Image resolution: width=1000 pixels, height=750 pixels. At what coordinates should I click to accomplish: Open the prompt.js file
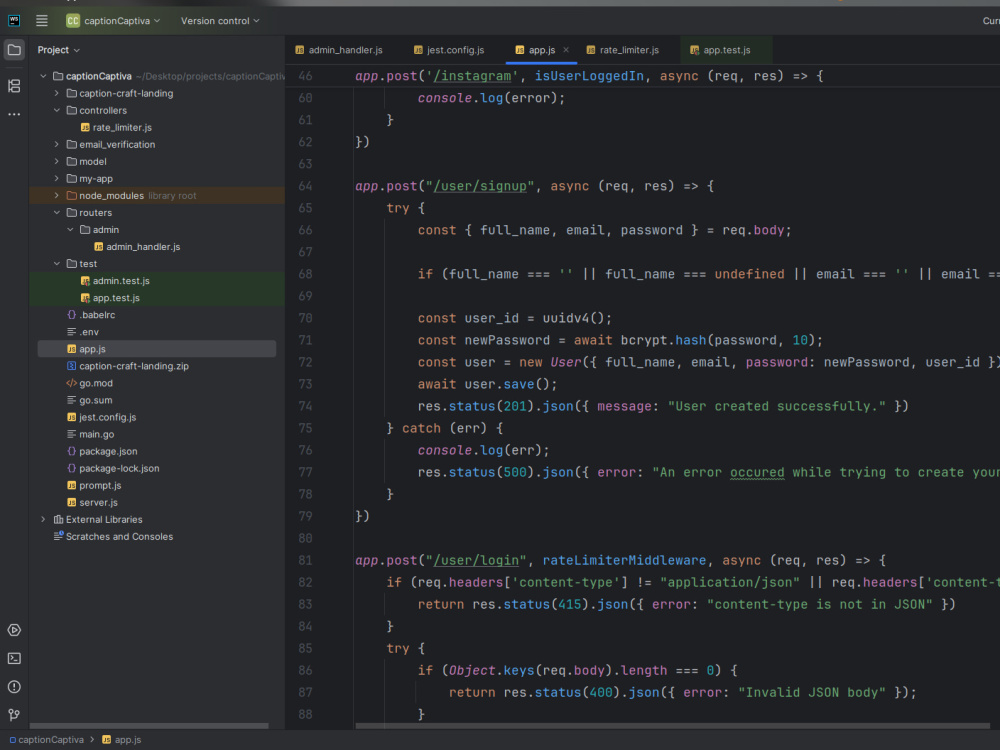point(99,485)
